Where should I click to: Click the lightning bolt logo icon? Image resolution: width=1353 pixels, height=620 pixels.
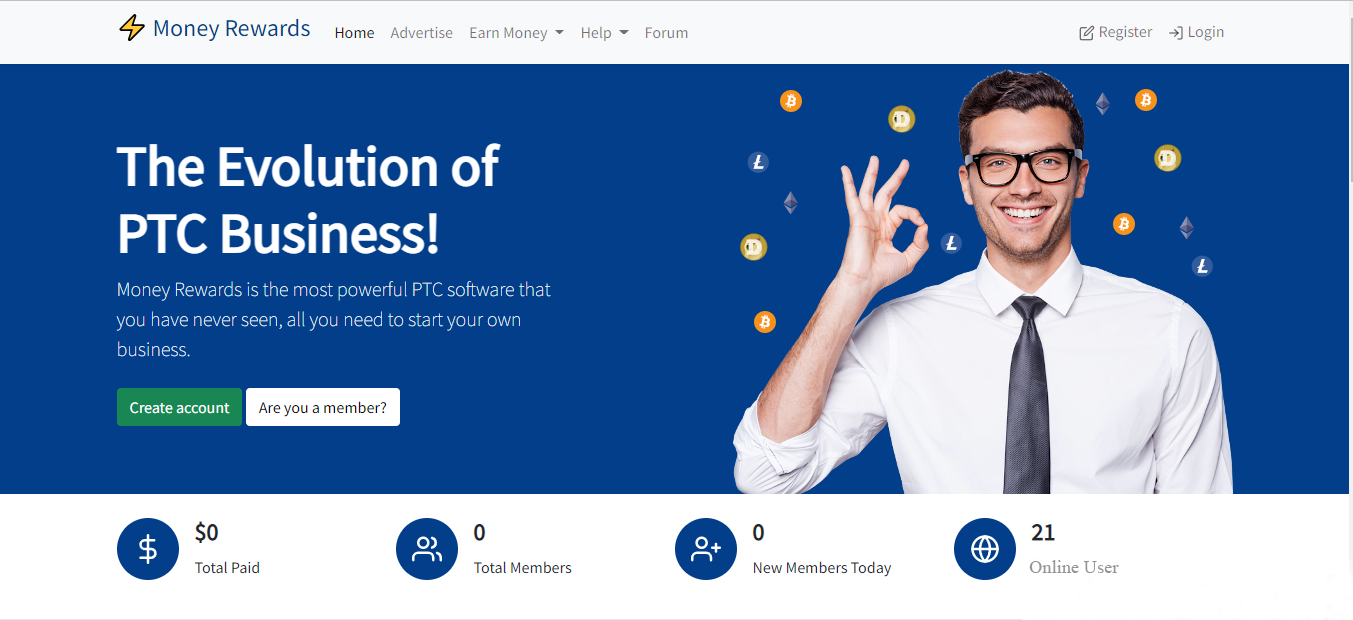click(131, 28)
